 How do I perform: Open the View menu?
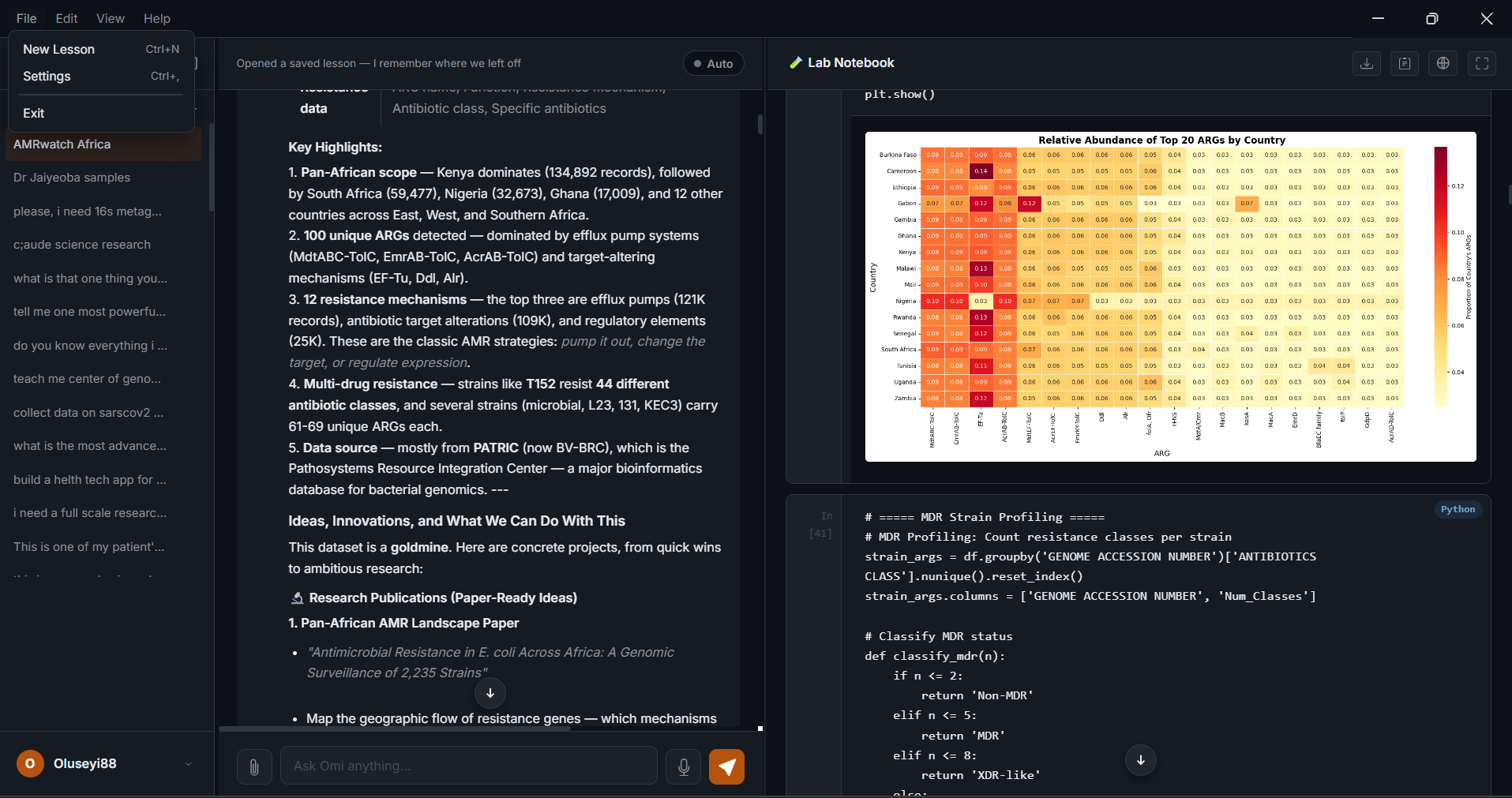pyautogui.click(x=111, y=18)
